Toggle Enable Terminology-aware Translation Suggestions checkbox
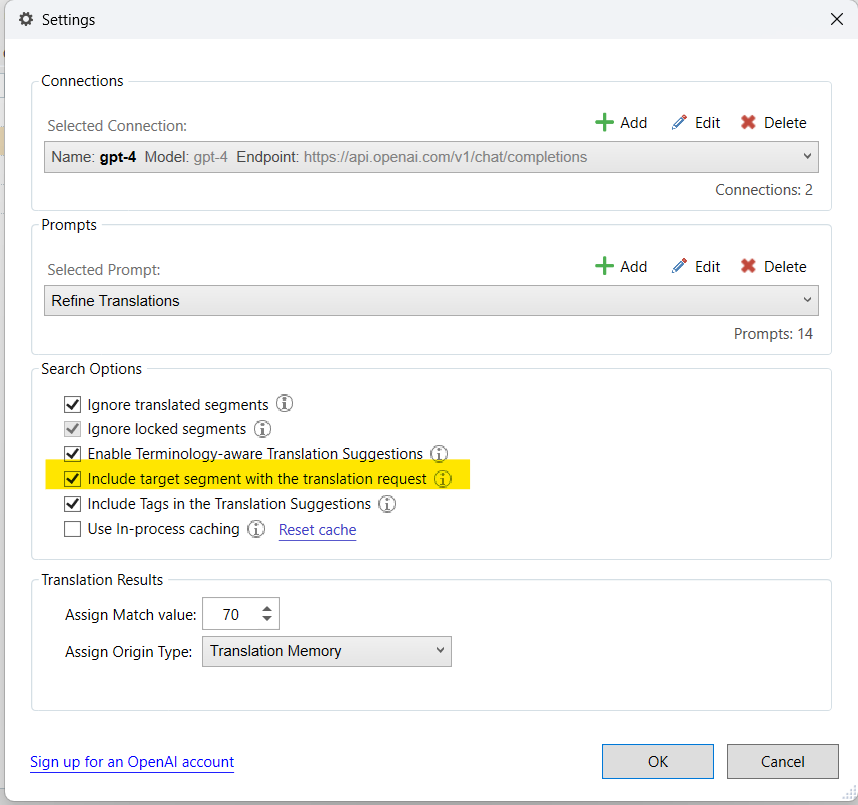The width and height of the screenshot is (858, 805). tap(72, 454)
